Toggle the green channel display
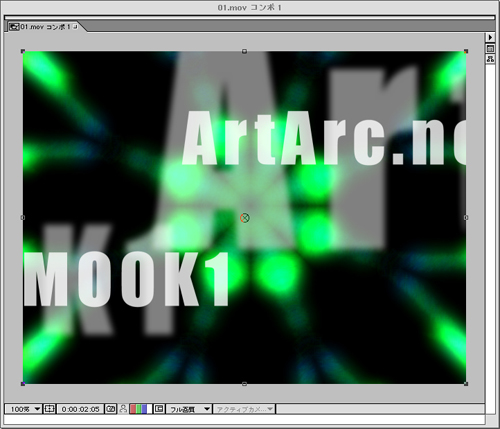 click(138, 409)
